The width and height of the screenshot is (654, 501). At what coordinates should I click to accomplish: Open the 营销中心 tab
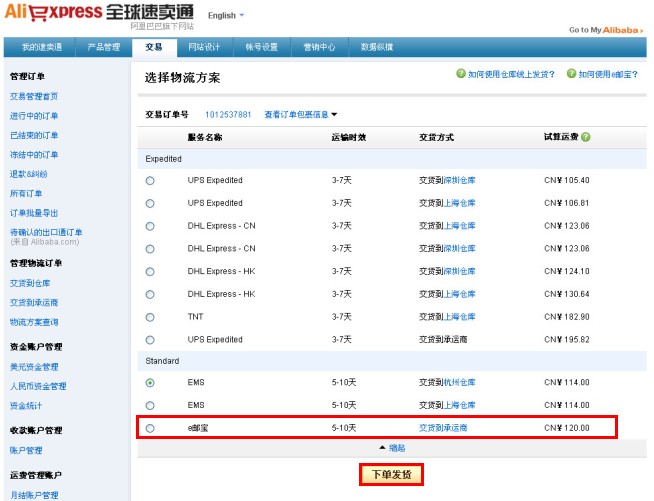(319, 47)
